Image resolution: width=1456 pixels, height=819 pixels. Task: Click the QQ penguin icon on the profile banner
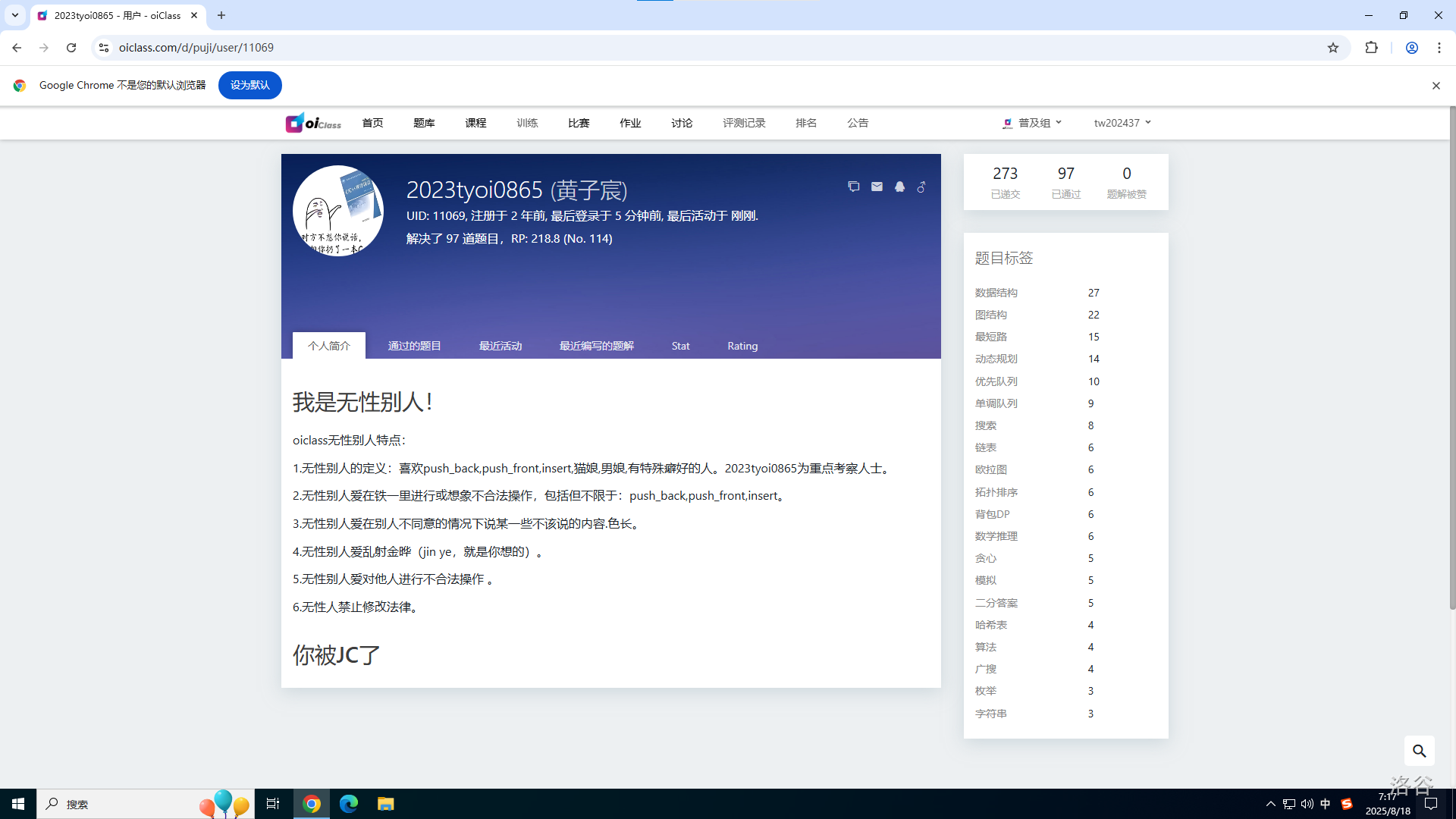pos(899,187)
